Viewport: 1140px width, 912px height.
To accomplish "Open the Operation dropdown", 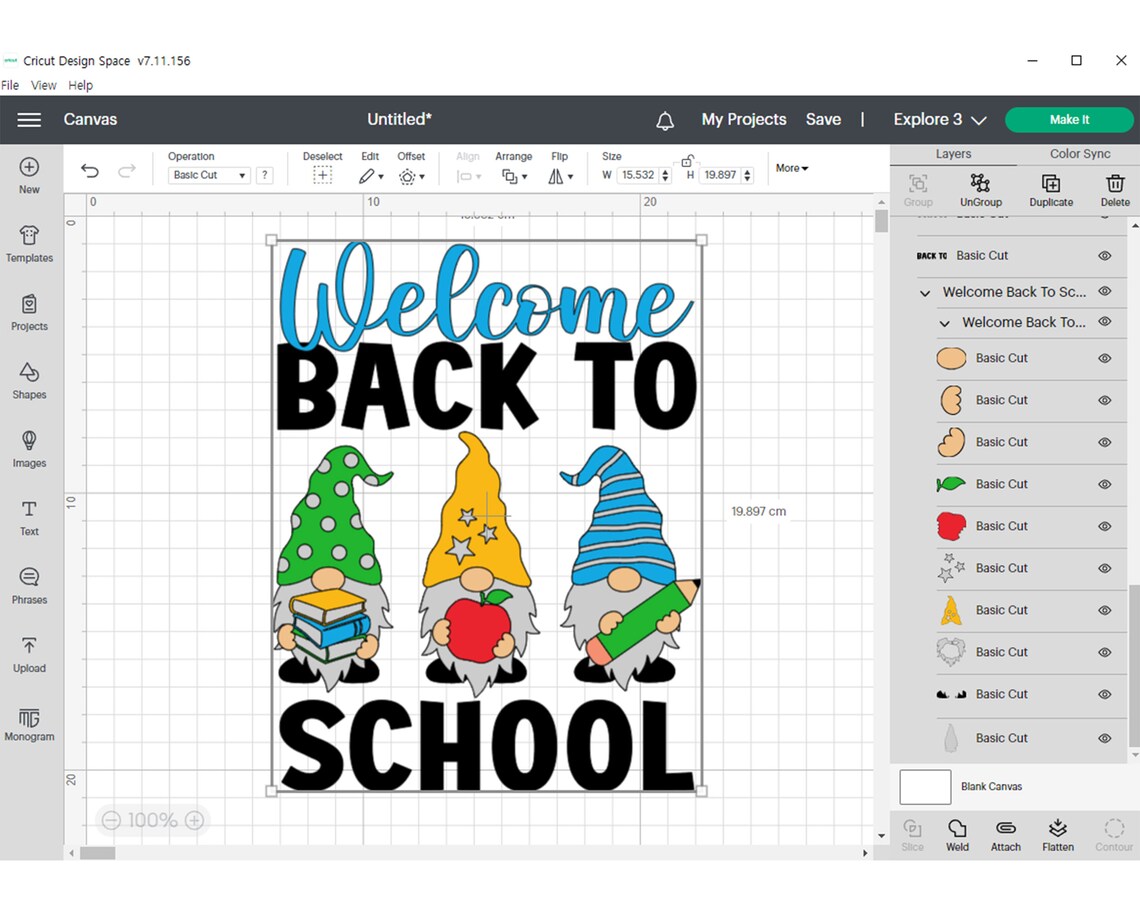I will [208, 174].
